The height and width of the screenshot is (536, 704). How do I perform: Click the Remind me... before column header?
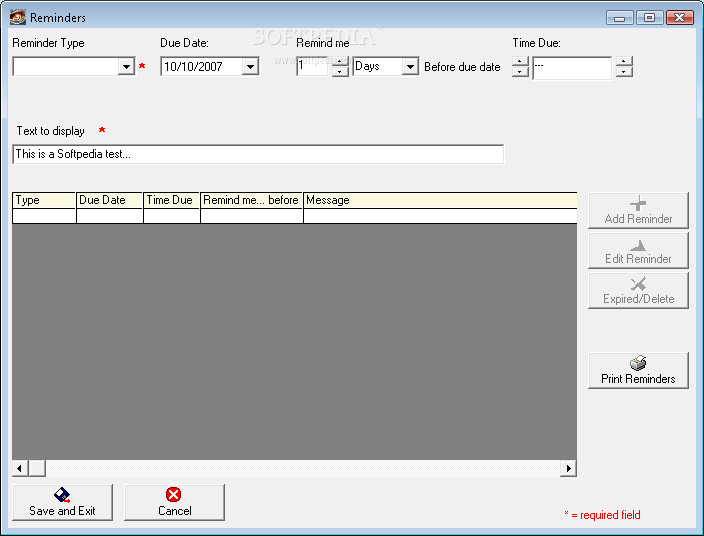[251, 200]
